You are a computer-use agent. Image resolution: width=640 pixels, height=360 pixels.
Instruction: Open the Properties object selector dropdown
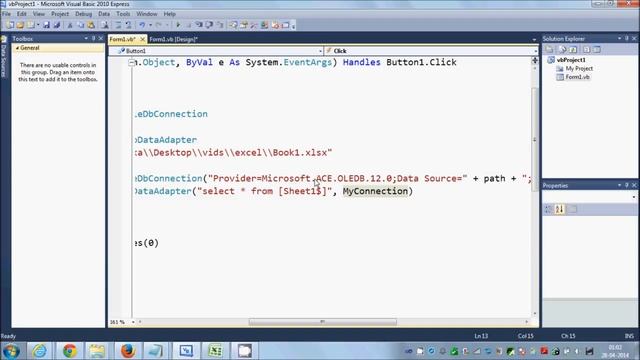[x=633, y=197]
